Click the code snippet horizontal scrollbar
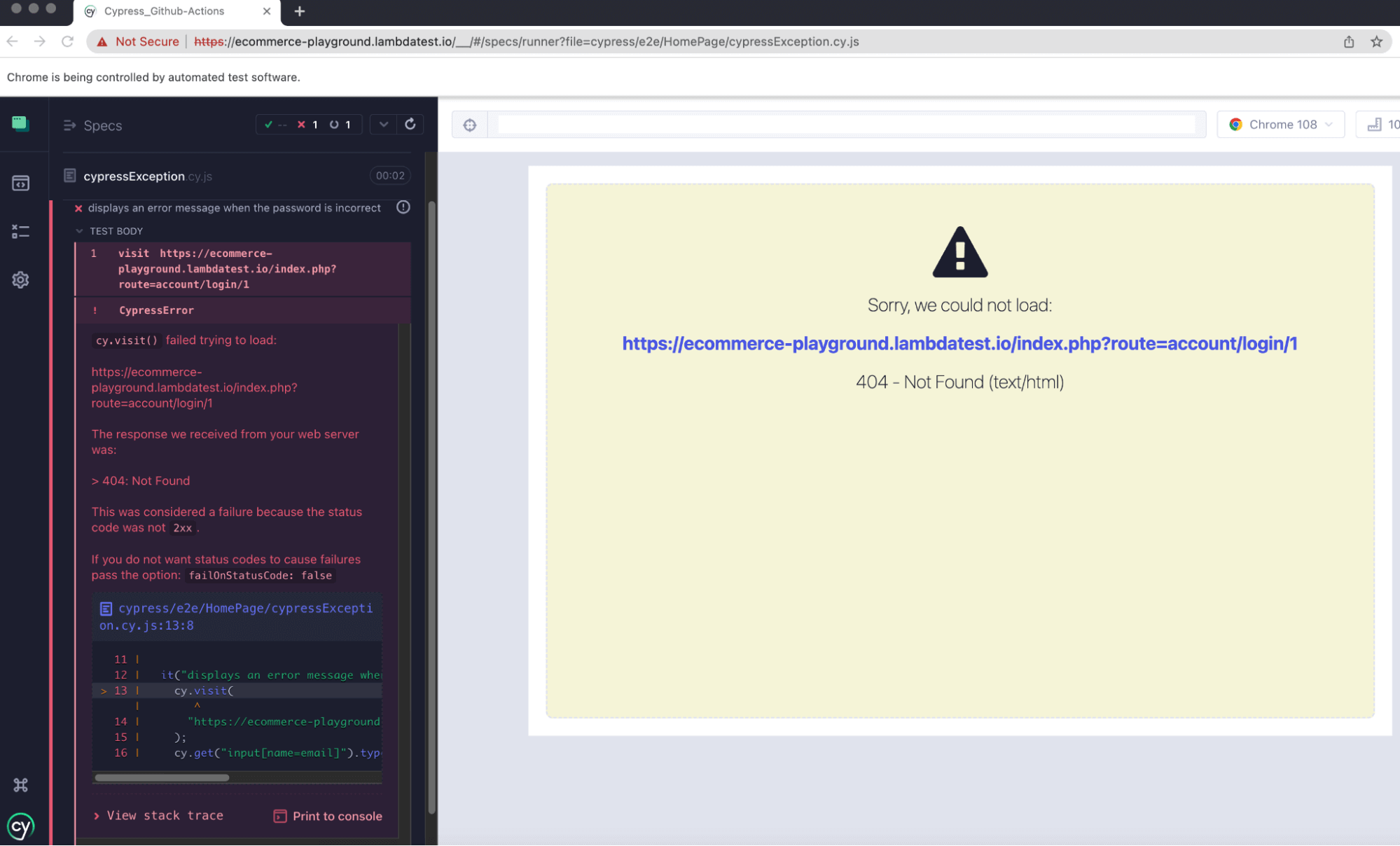This screenshot has width=1400, height=846. pos(162,777)
